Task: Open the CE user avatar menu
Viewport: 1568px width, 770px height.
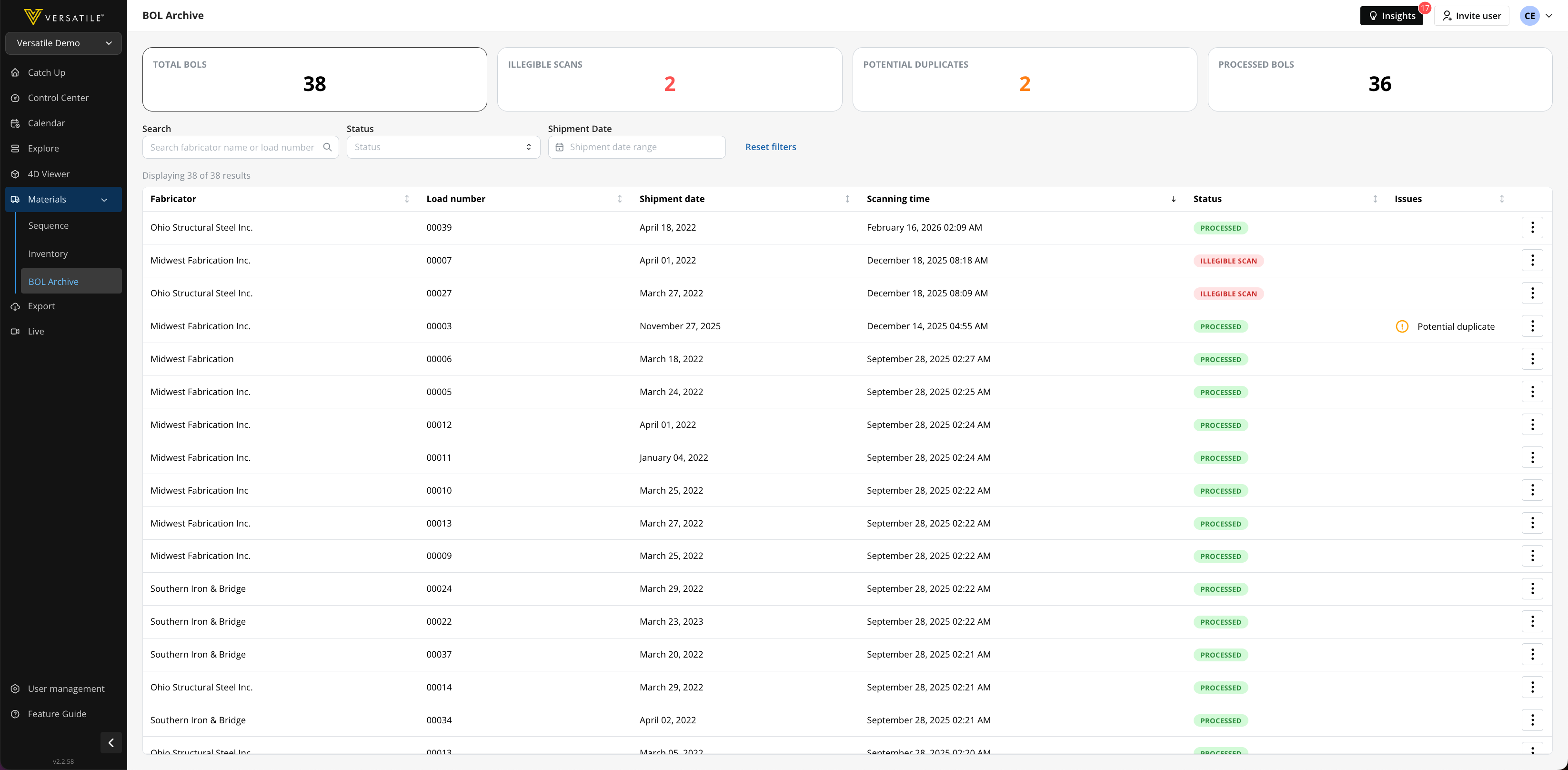Action: (x=1529, y=16)
